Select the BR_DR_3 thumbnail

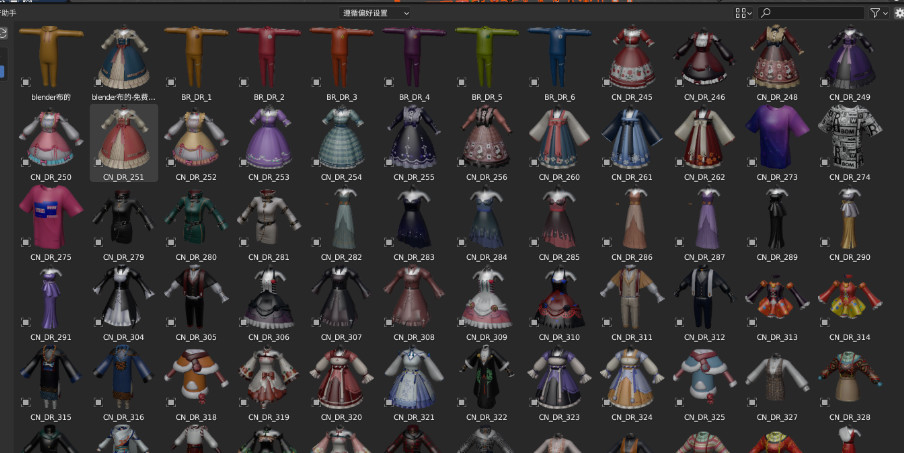coord(341,57)
